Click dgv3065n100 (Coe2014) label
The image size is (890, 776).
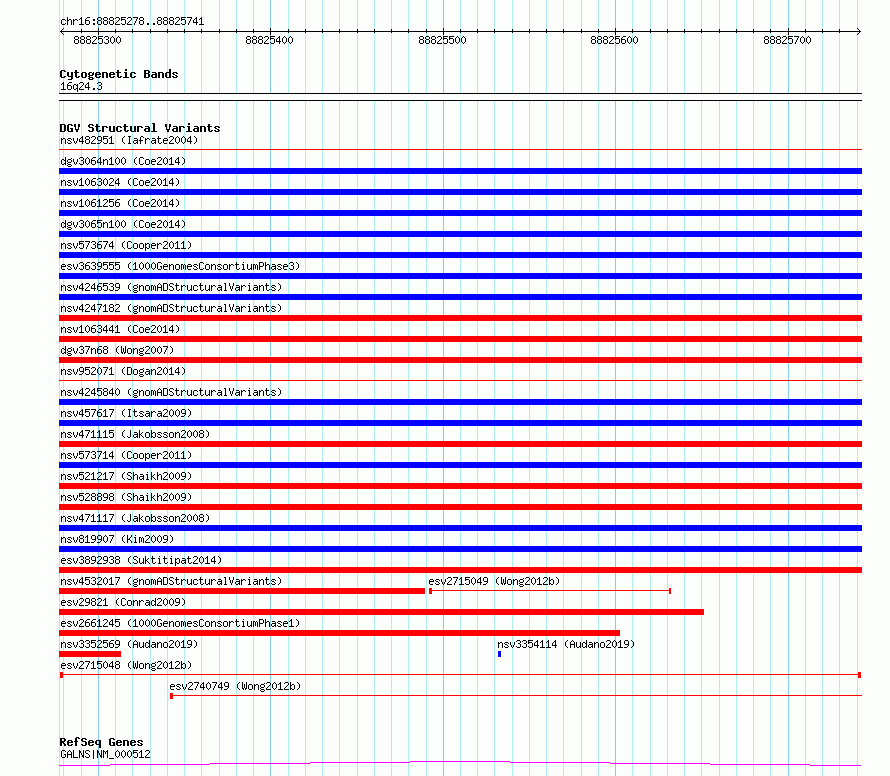[x=123, y=224]
